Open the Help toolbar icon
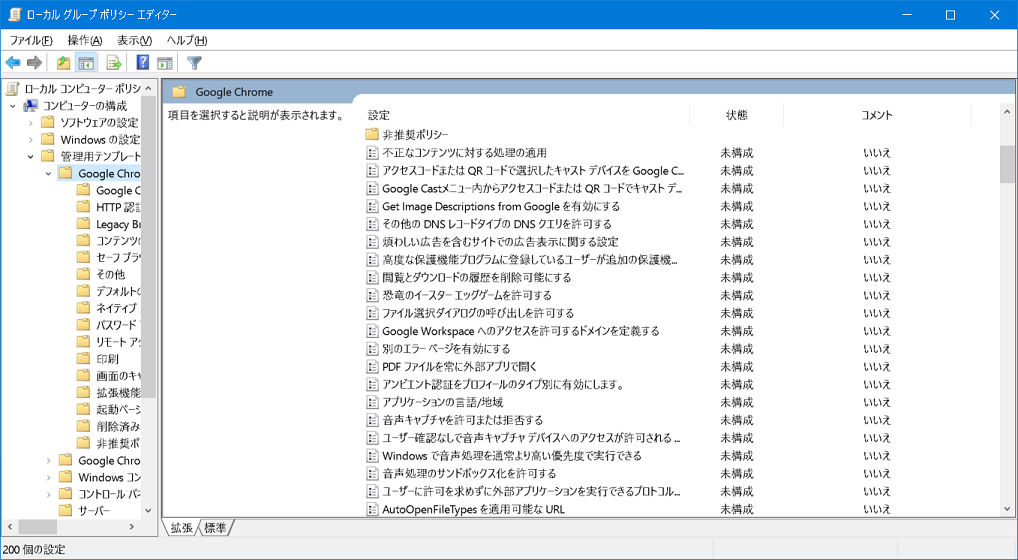 143,63
